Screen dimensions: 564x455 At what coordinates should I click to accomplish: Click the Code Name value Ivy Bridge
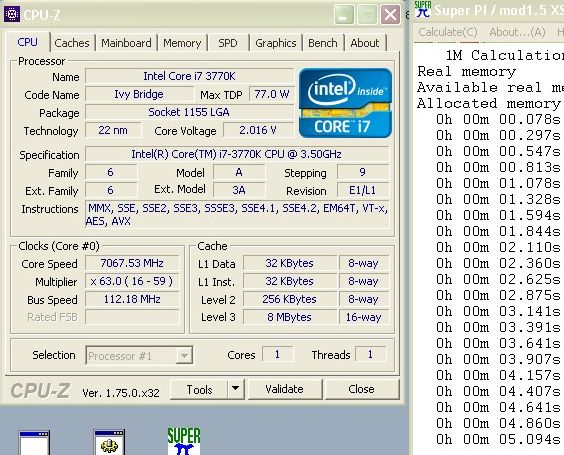click(139, 94)
